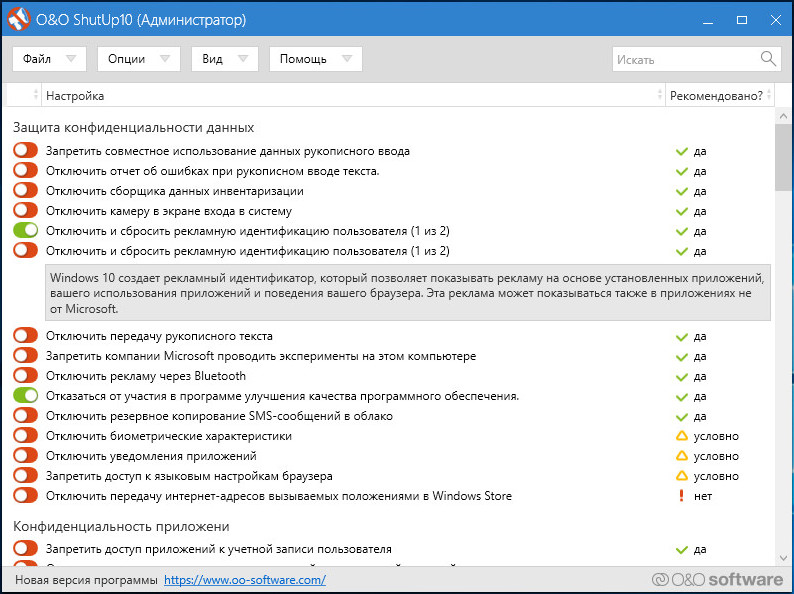Click 'нет' recommendation for Windows Store row

703,496
